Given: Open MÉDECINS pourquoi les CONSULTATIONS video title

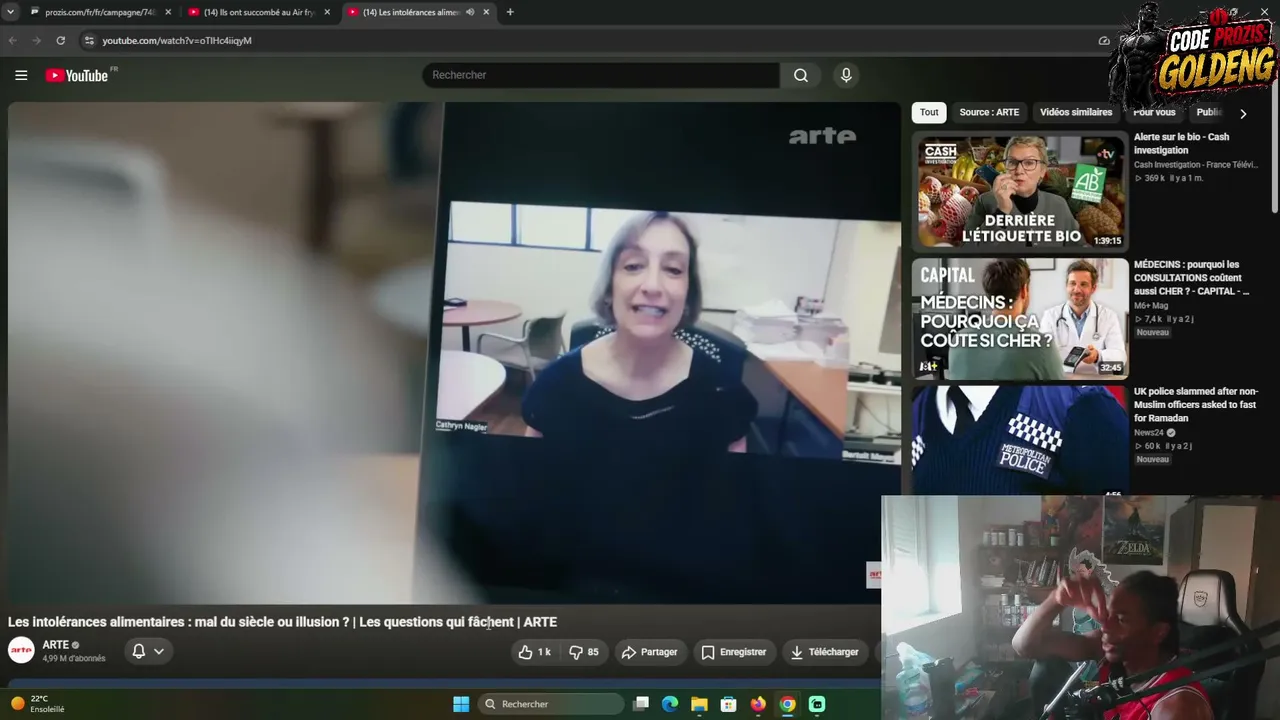Looking at the screenshot, I should coord(1191,278).
